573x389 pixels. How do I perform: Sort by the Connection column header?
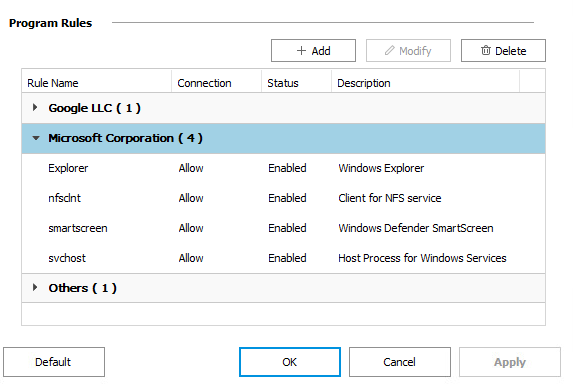(216, 83)
